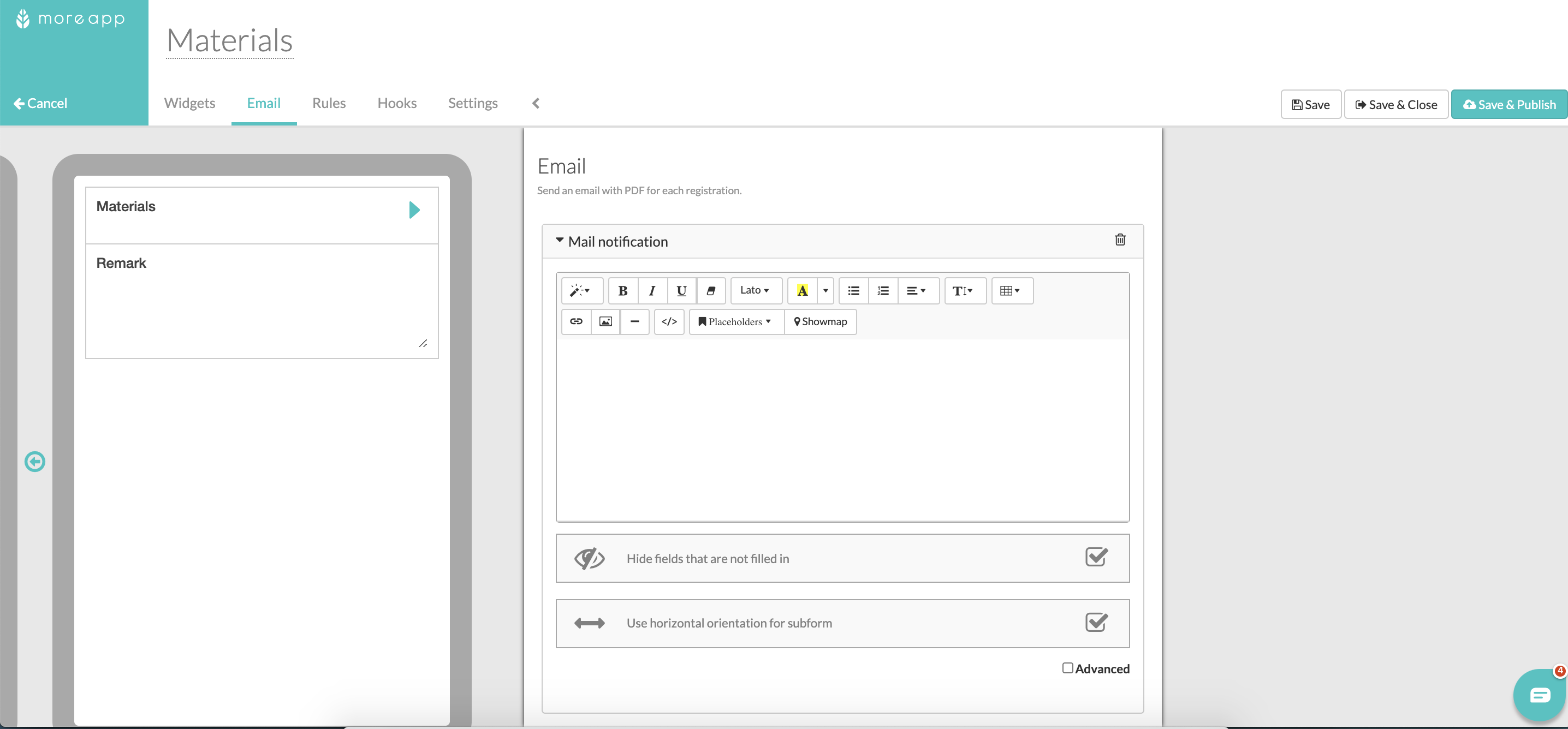
Task: Open the Placeholders dropdown
Action: pos(735,321)
